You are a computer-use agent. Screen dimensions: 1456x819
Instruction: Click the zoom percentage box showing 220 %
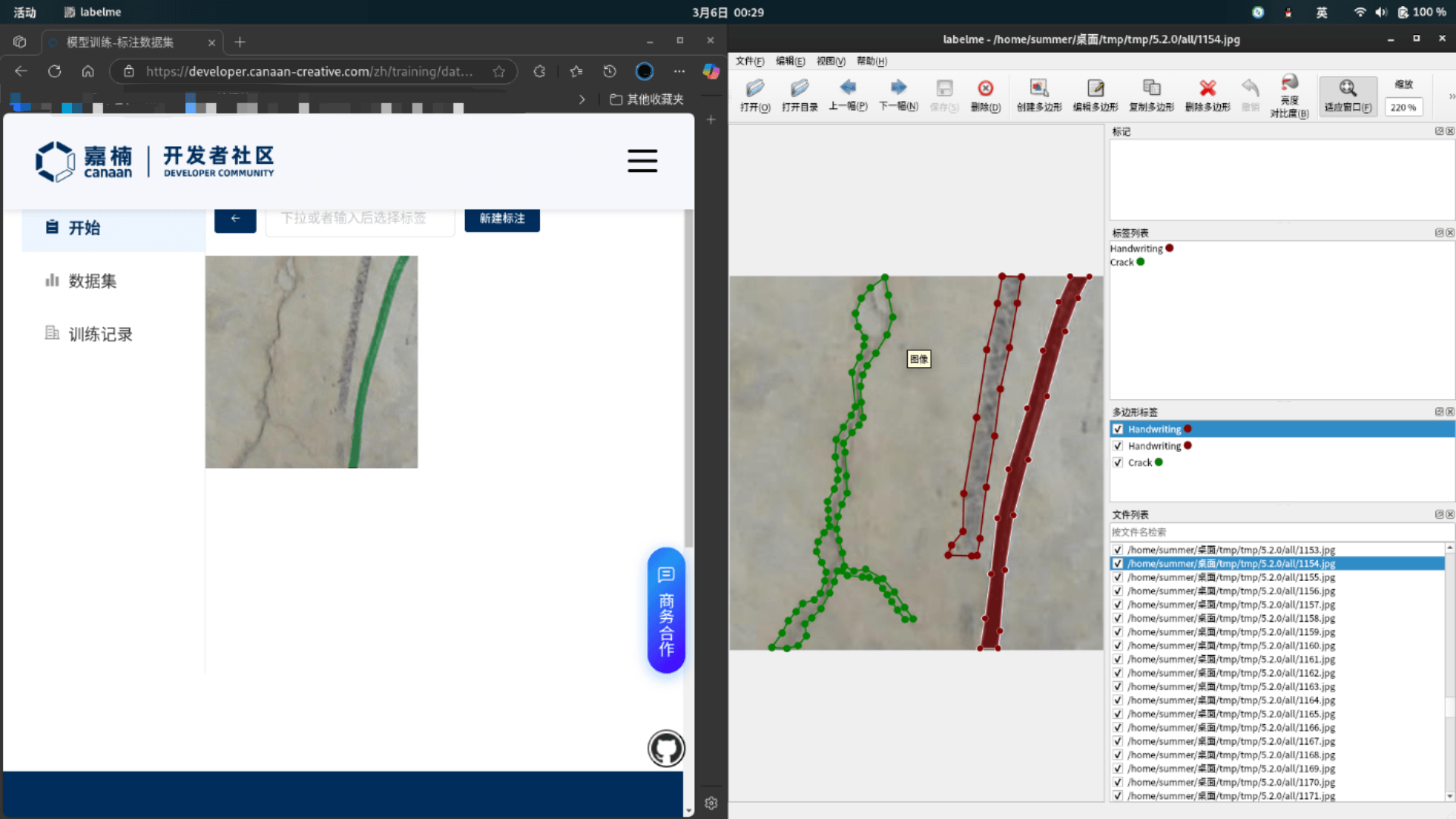1403,108
